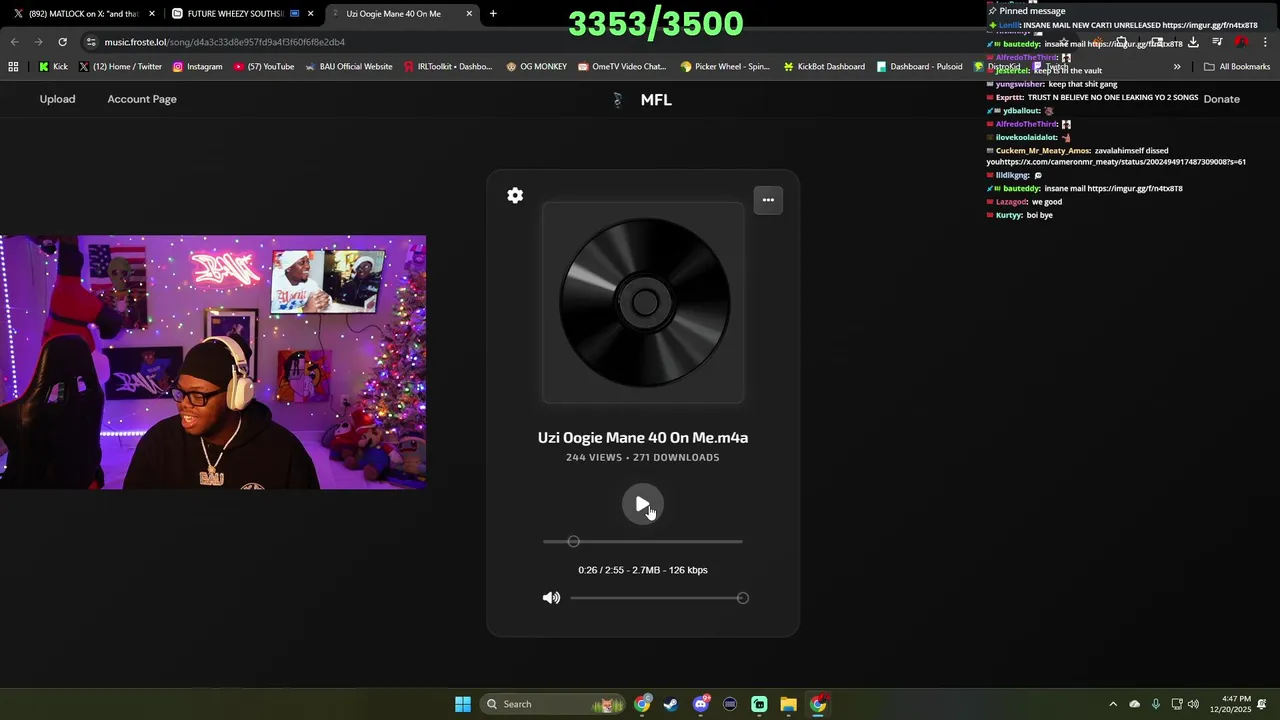
Task: Open the YouTube bookmark
Action: tap(263, 67)
